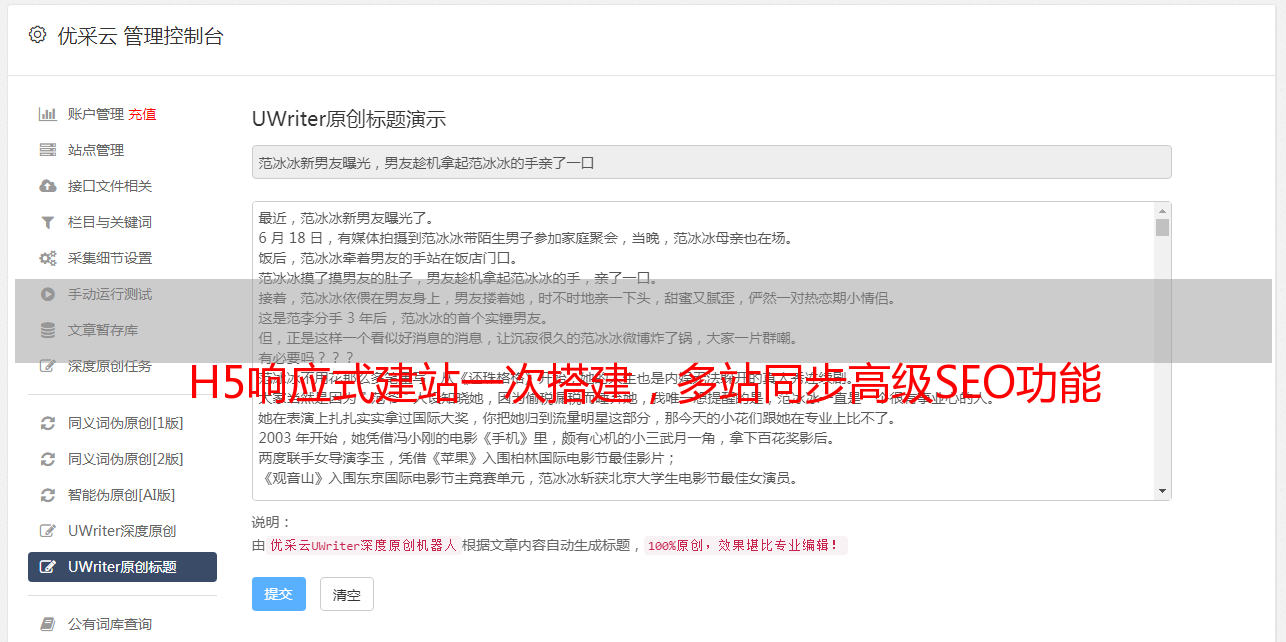Click the 文章暂存库 database icon
The width and height of the screenshot is (1286, 642).
point(47,330)
